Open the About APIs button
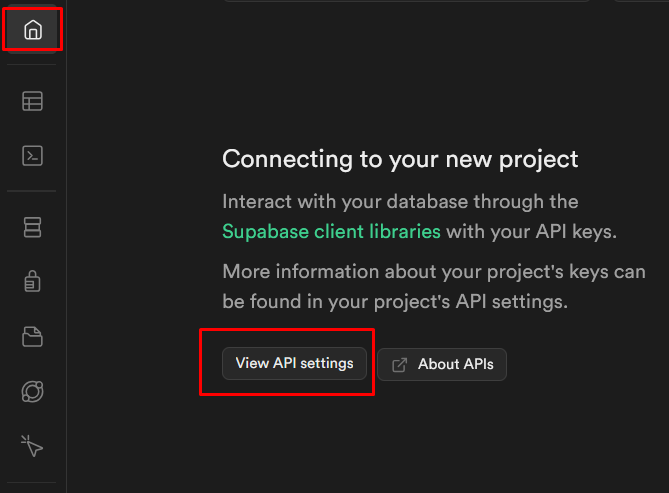The height and width of the screenshot is (493, 669). 442,365
